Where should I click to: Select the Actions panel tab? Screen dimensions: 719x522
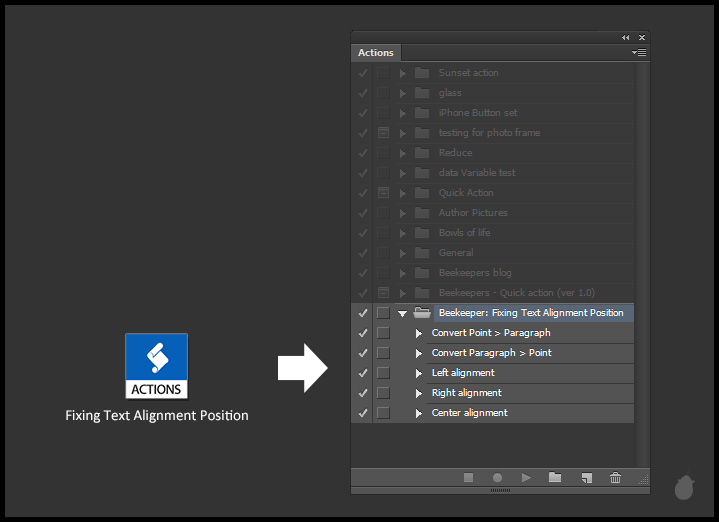376,53
